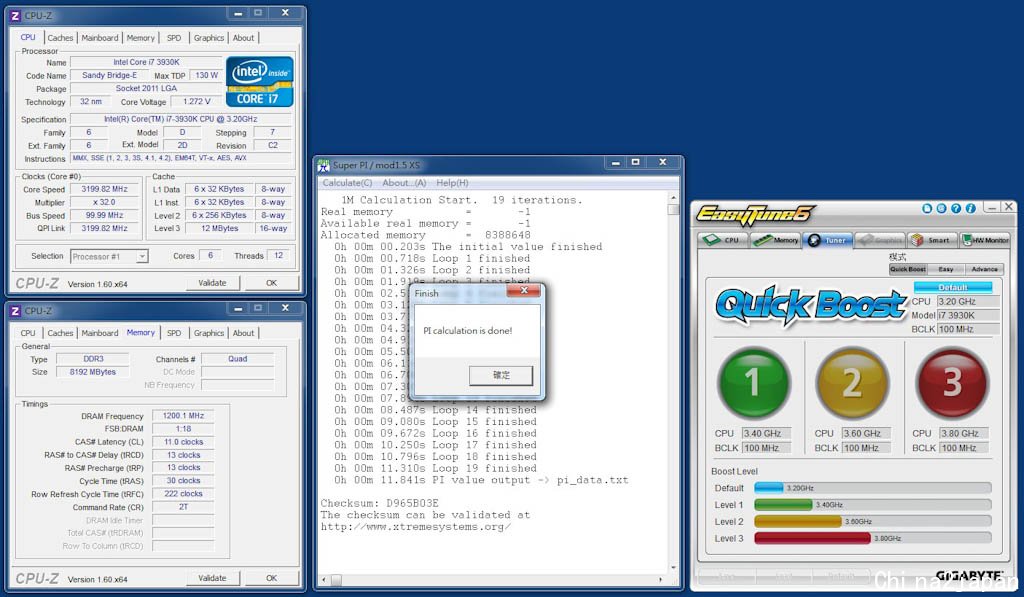Click the EasyTune6 logo
The image size is (1024, 597).
754,213
